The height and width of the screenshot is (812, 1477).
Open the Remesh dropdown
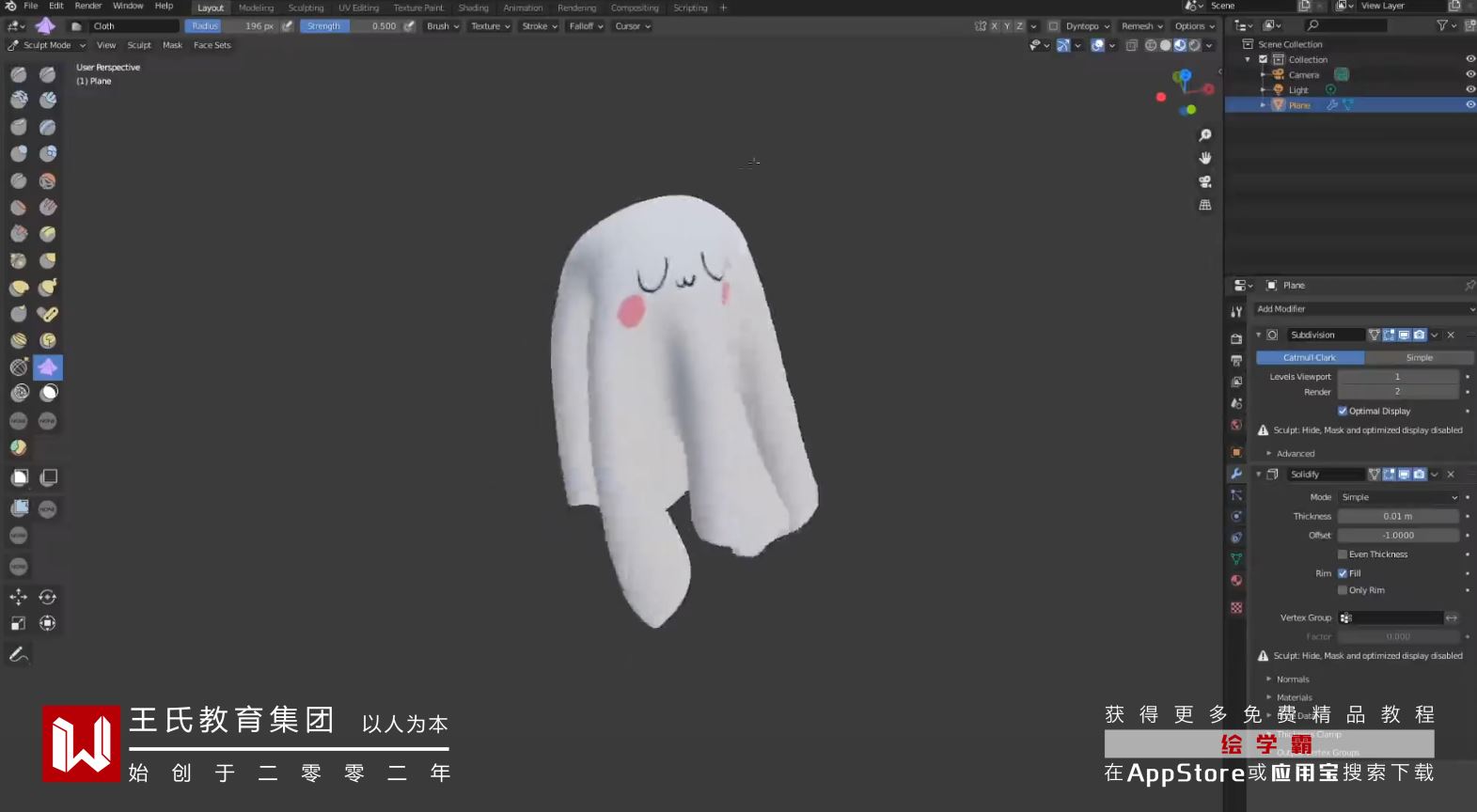click(x=1141, y=26)
